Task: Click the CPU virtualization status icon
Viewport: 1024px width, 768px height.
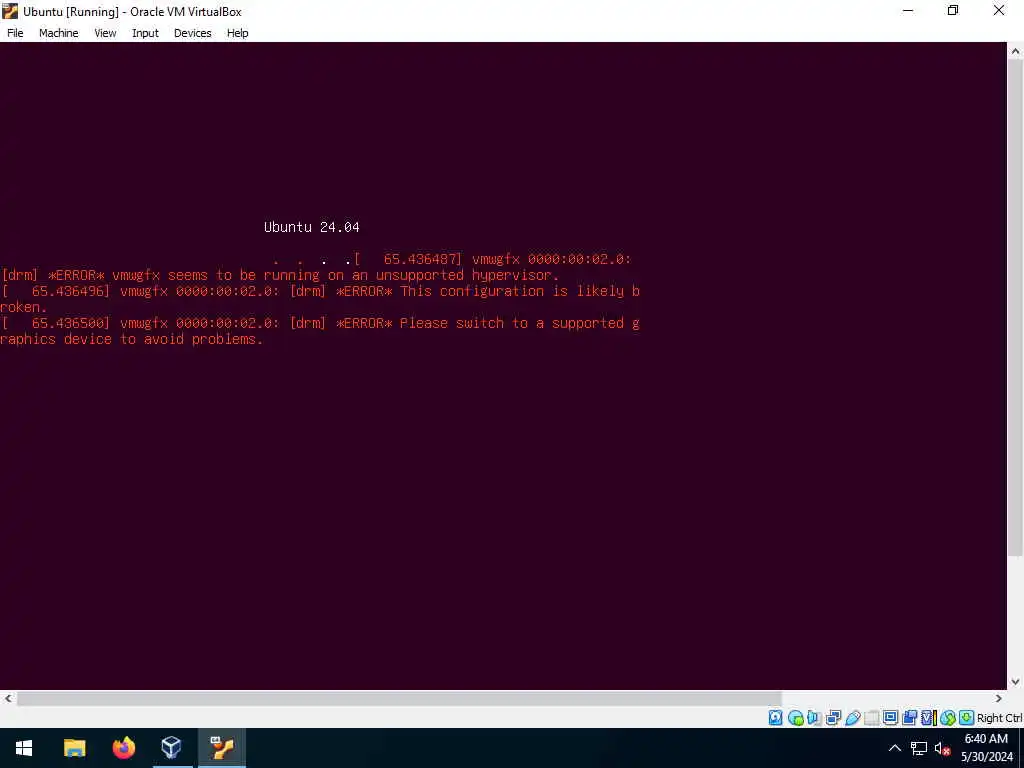Action: 929,718
